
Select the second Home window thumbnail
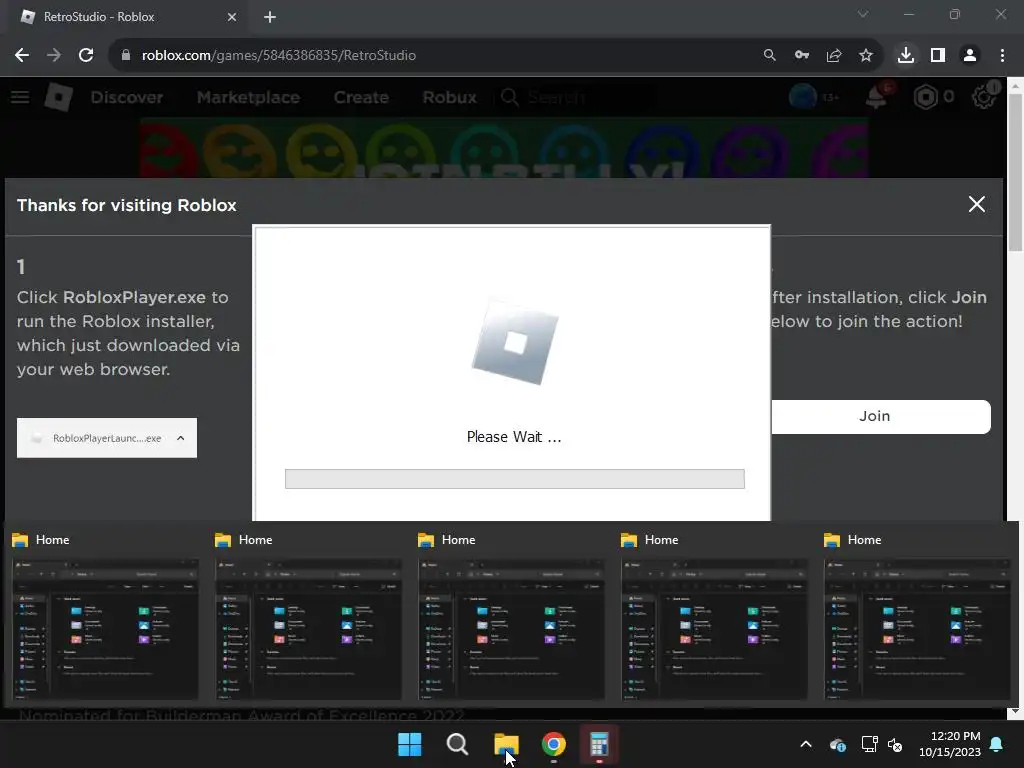pos(308,629)
